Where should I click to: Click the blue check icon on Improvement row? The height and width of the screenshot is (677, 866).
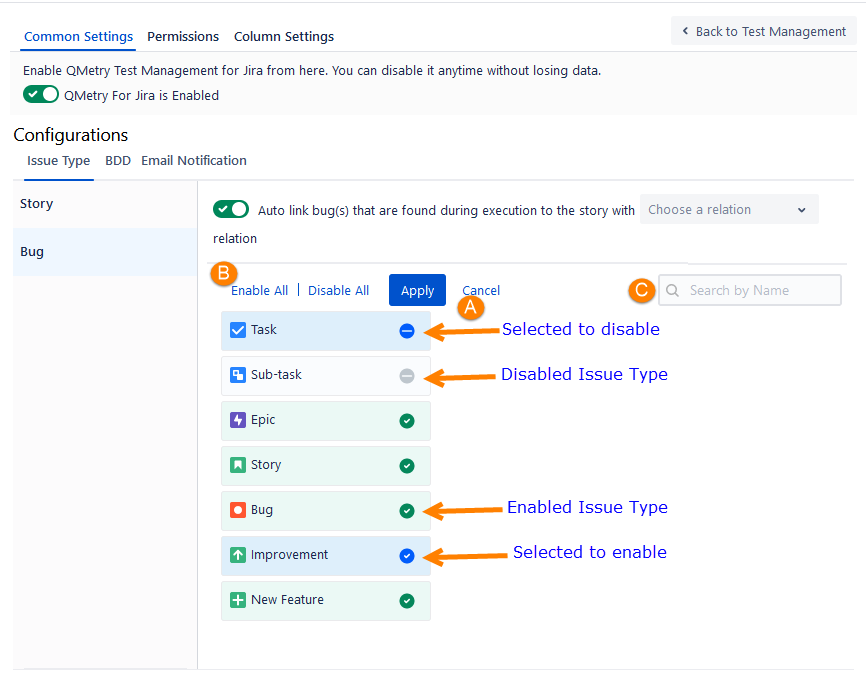(x=406, y=556)
